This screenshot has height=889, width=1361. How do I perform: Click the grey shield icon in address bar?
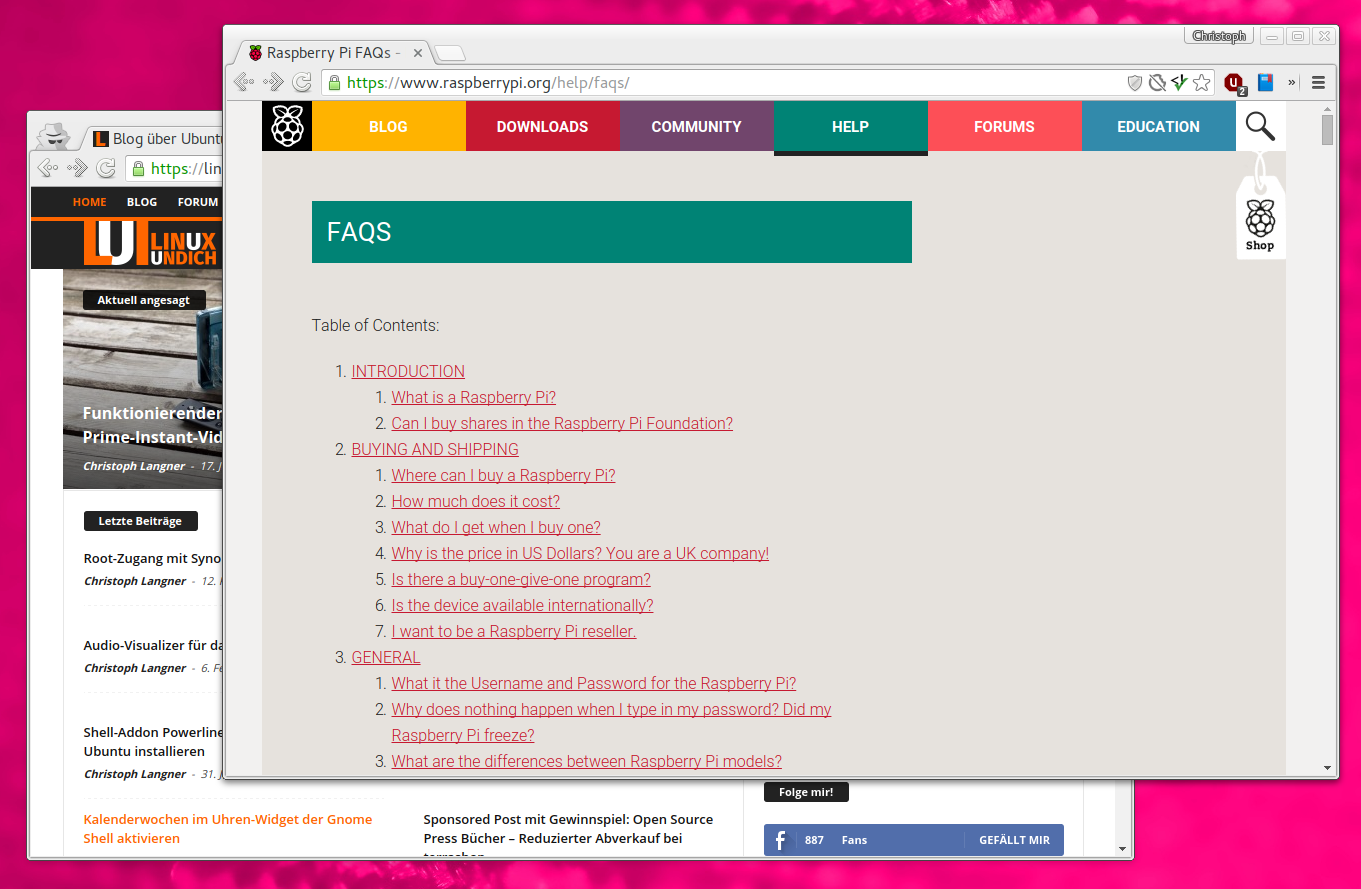click(1135, 83)
